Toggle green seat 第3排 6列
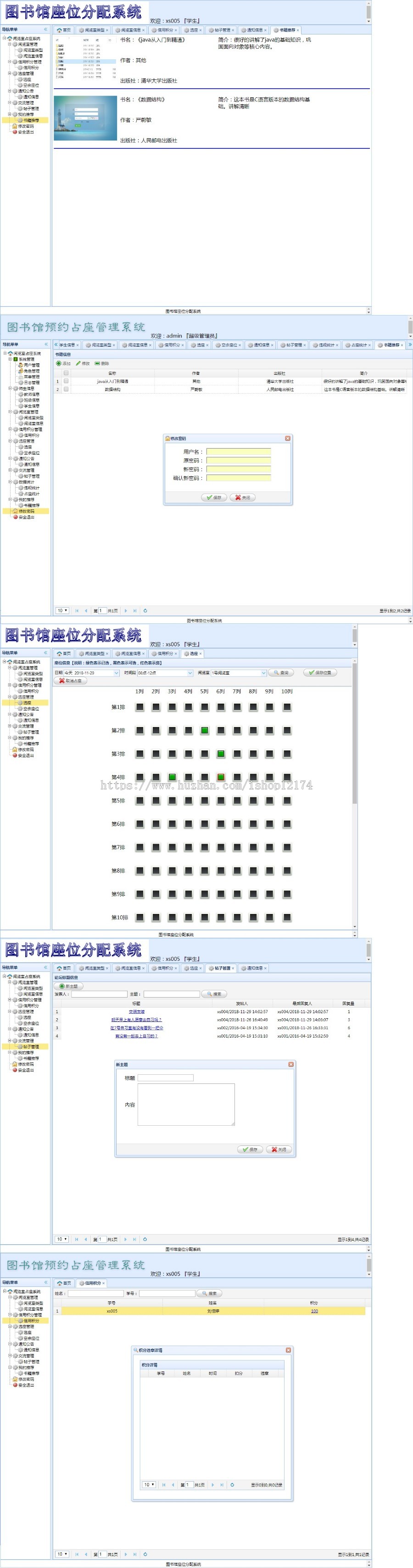 click(221, 754)
